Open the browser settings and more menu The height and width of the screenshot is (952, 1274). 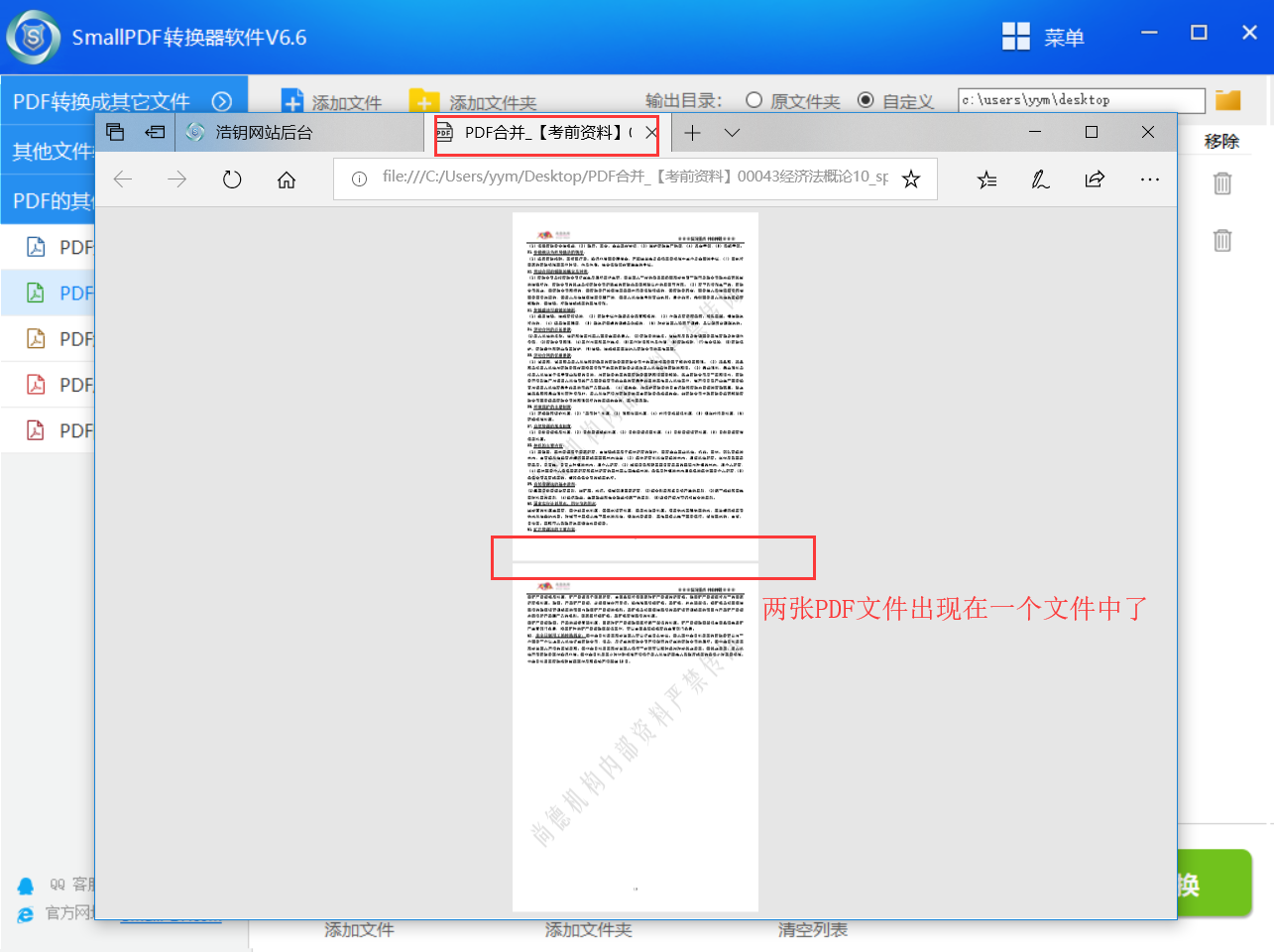tap(1149, 179)
